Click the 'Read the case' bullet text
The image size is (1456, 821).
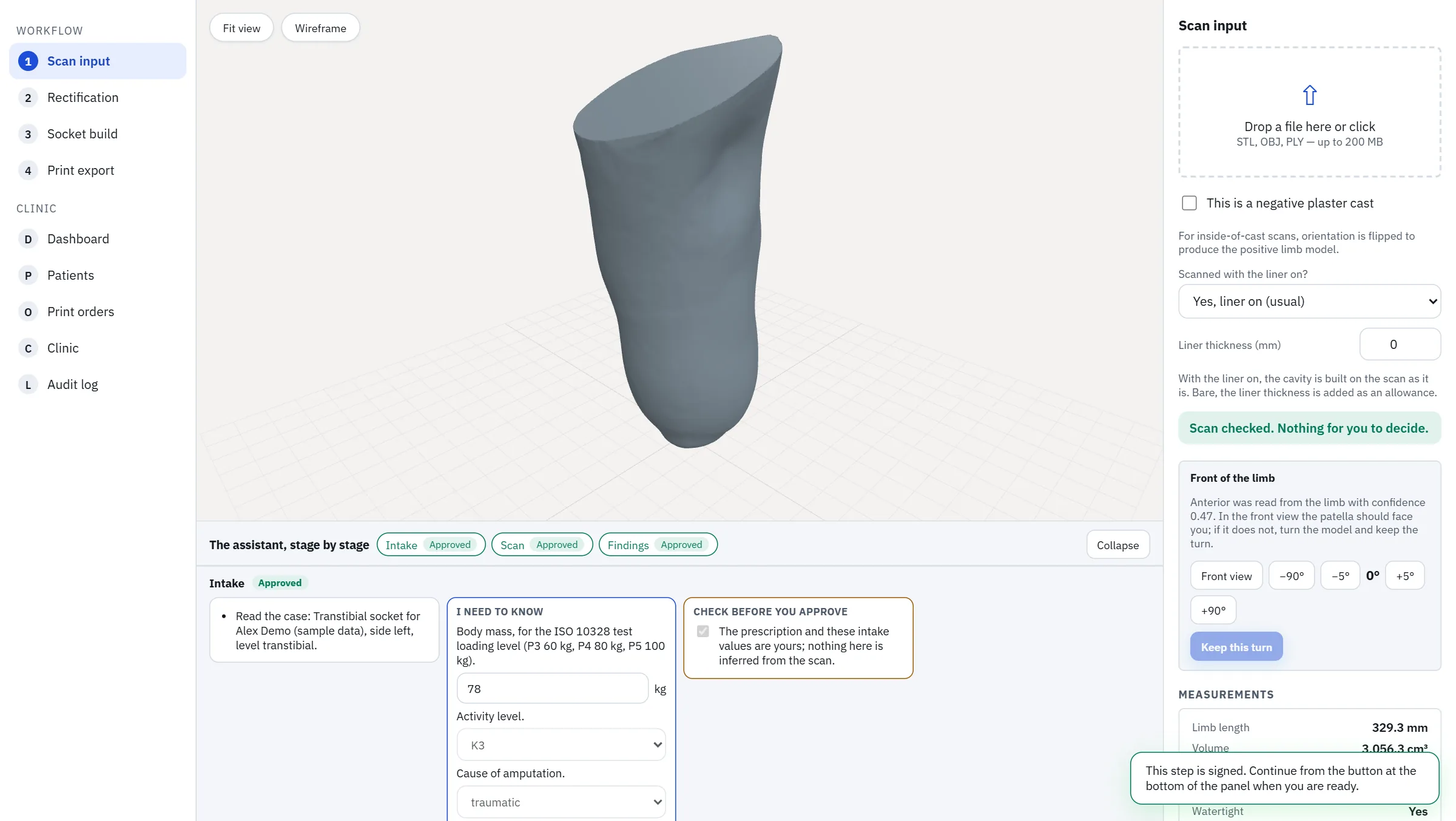point(328,630)
